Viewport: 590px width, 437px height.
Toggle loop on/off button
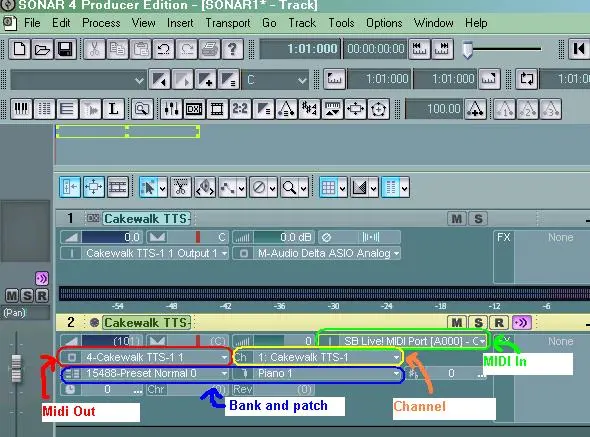click(x=526, y=79)
